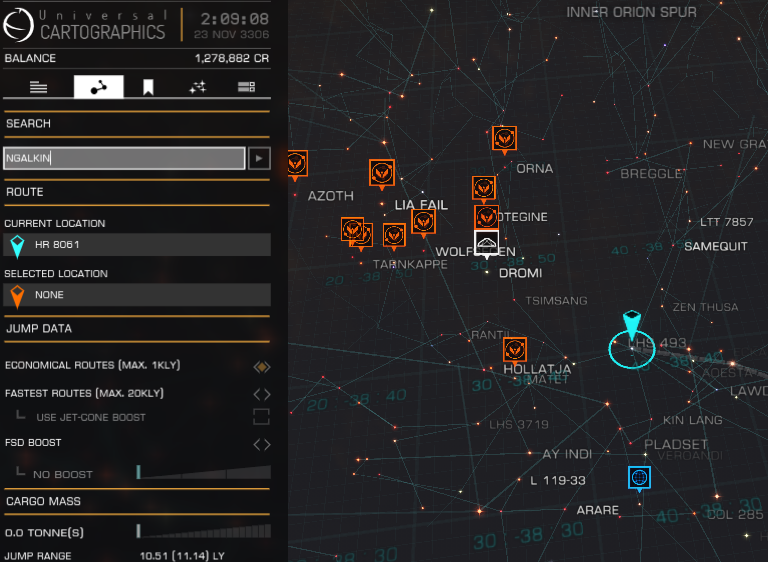Click Universal Cartographics logo
Image resolution: width=768 pixels, height=562 pixels.
[x=18, y=24]
